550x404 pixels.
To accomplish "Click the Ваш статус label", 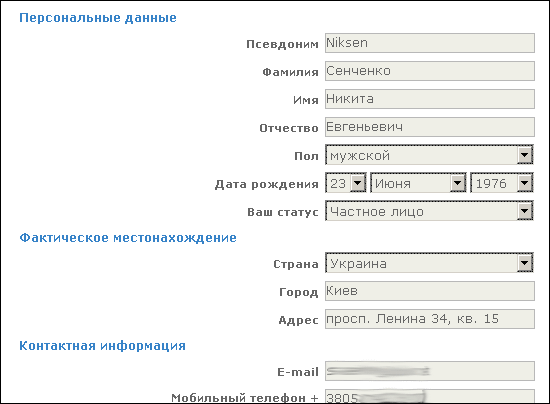I will pos(283,212).
